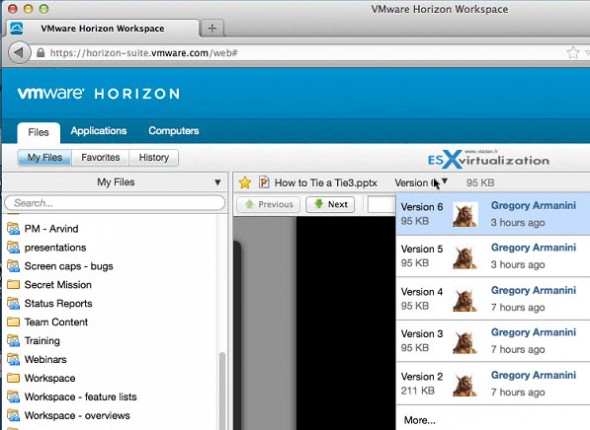Click the Status Reports folder icon
The width and height of the screenshot is (590, 430).
point(14,303)
